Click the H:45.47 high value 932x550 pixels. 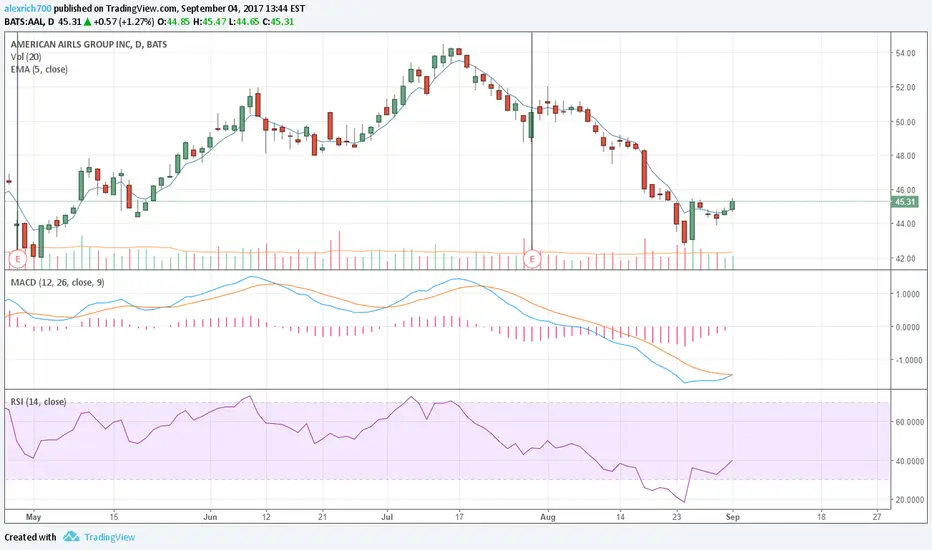tap(209, 22)
